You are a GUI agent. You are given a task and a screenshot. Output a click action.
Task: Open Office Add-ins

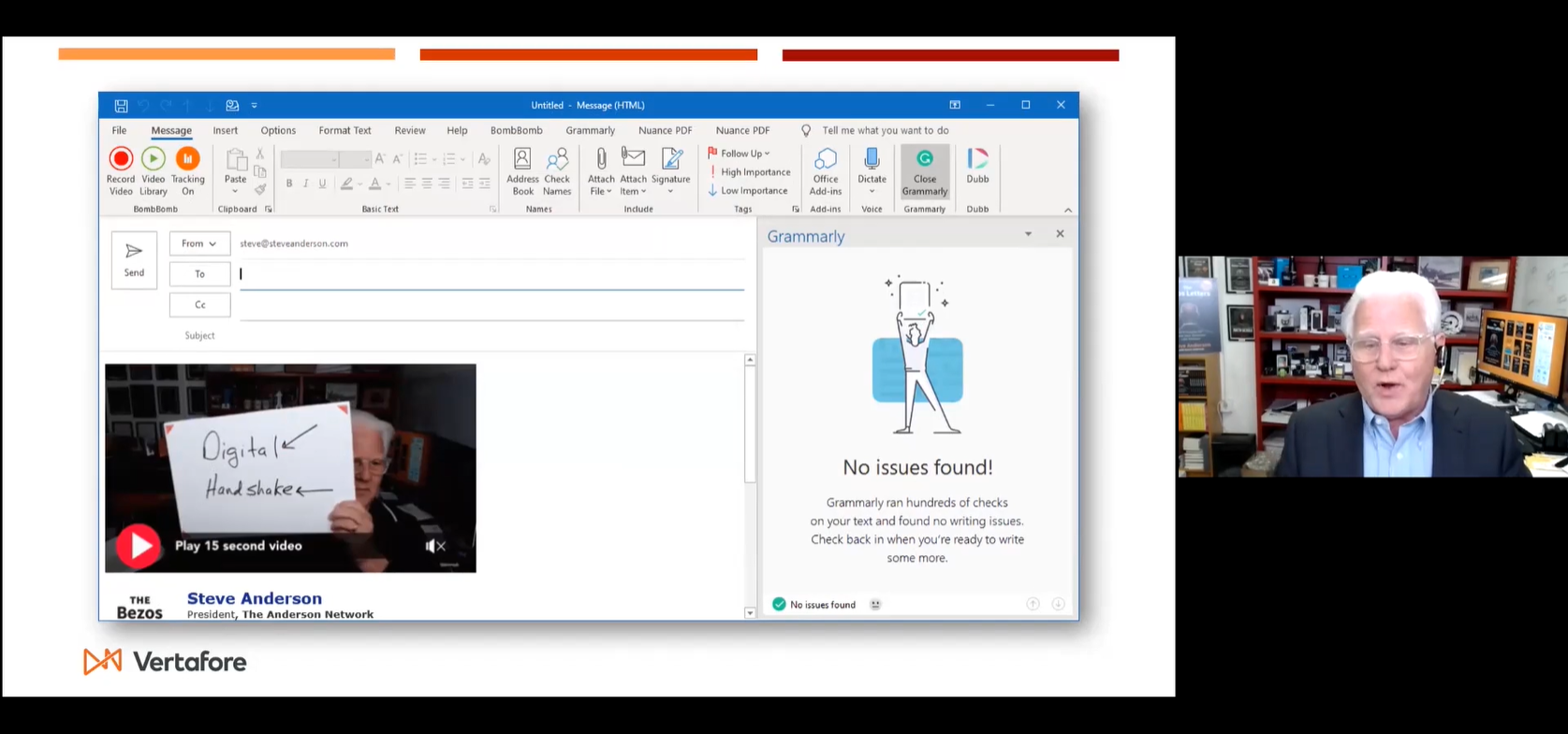click(825, 170)
